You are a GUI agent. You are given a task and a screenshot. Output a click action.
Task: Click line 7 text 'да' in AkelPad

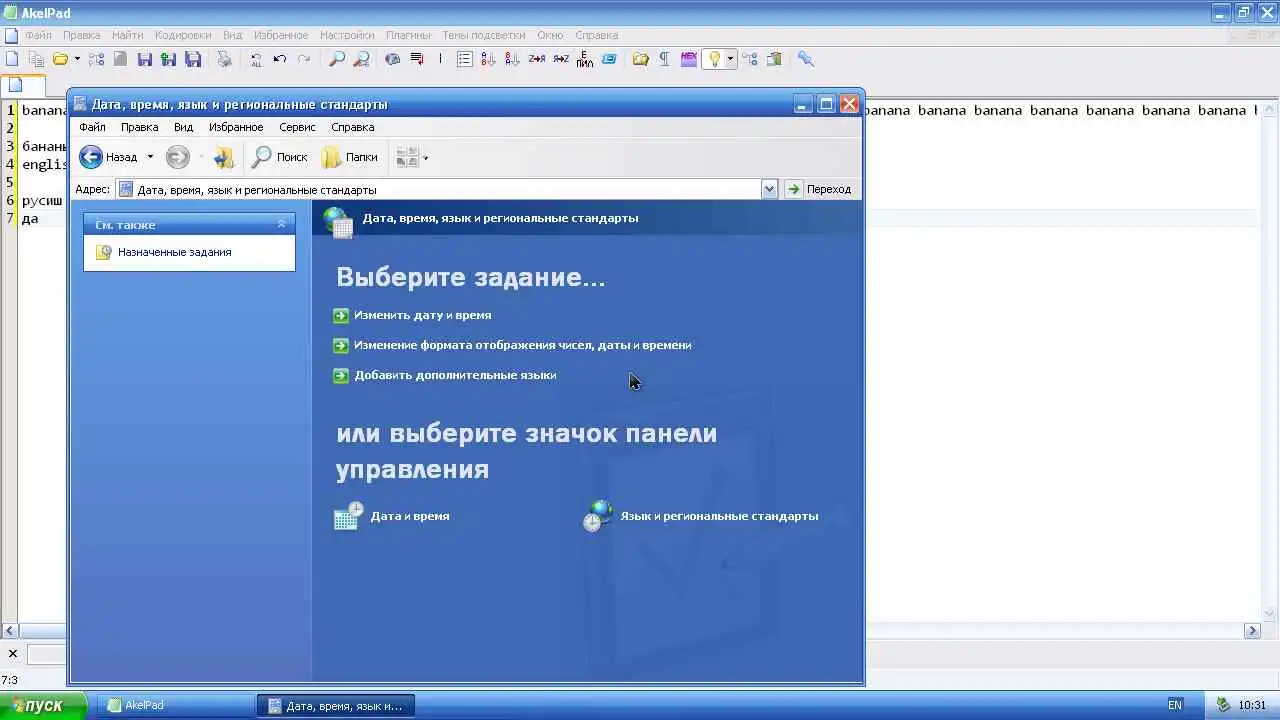pyautogui.click(x=30, y=218)
